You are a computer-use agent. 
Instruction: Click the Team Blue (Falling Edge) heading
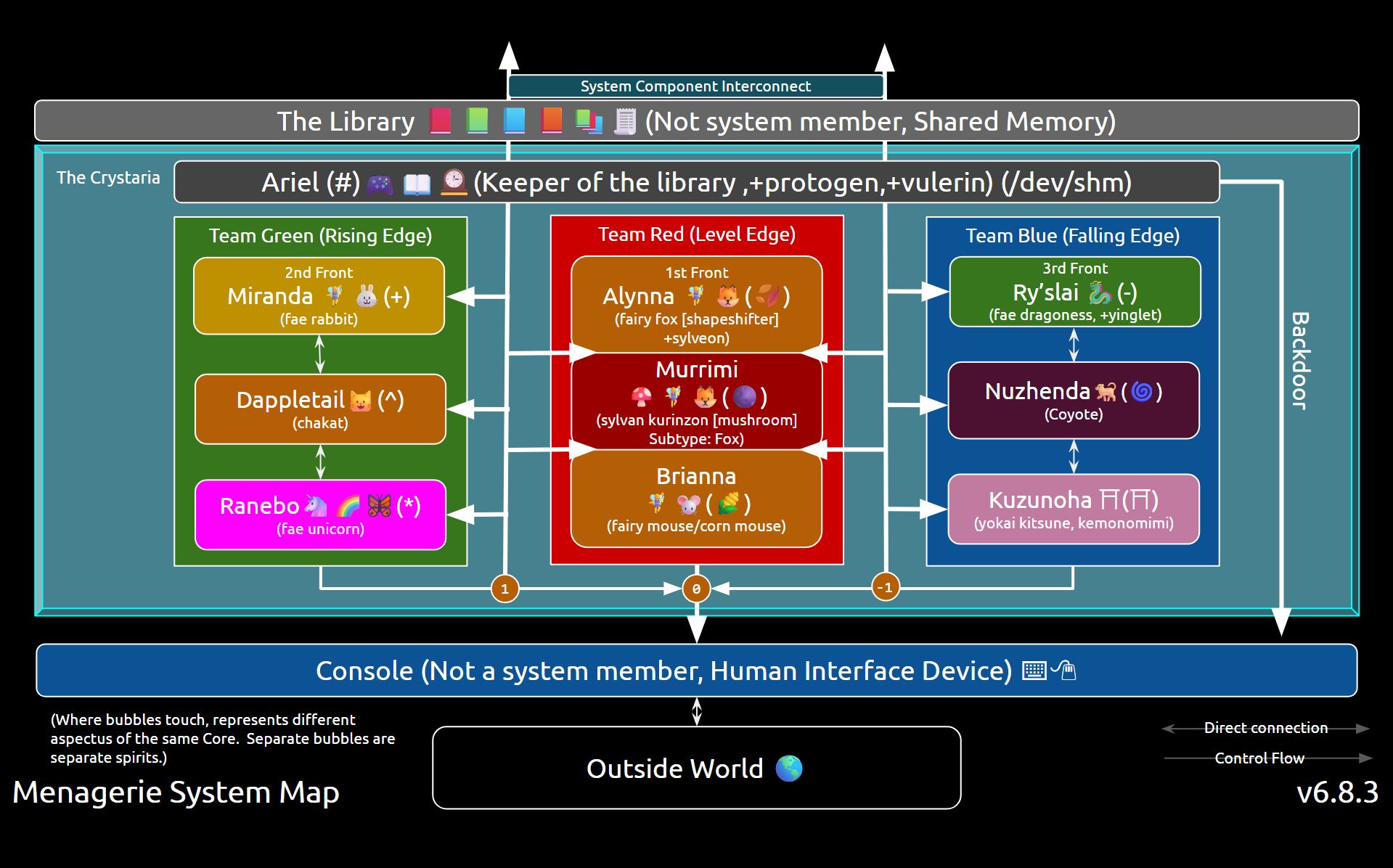tap(1072, 236)
